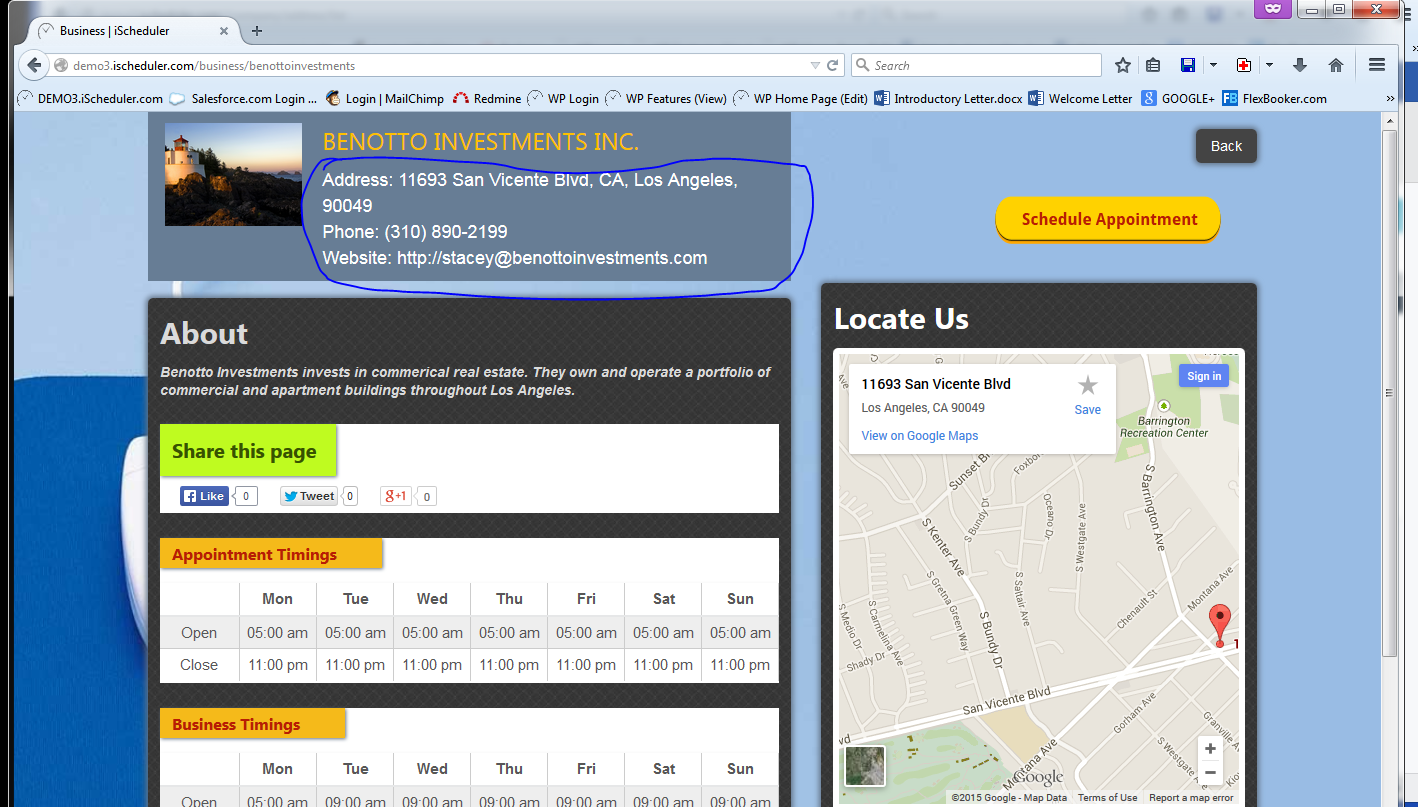
Task: Open the Welcome Letter bookmark
Action: coord(1081,98)
